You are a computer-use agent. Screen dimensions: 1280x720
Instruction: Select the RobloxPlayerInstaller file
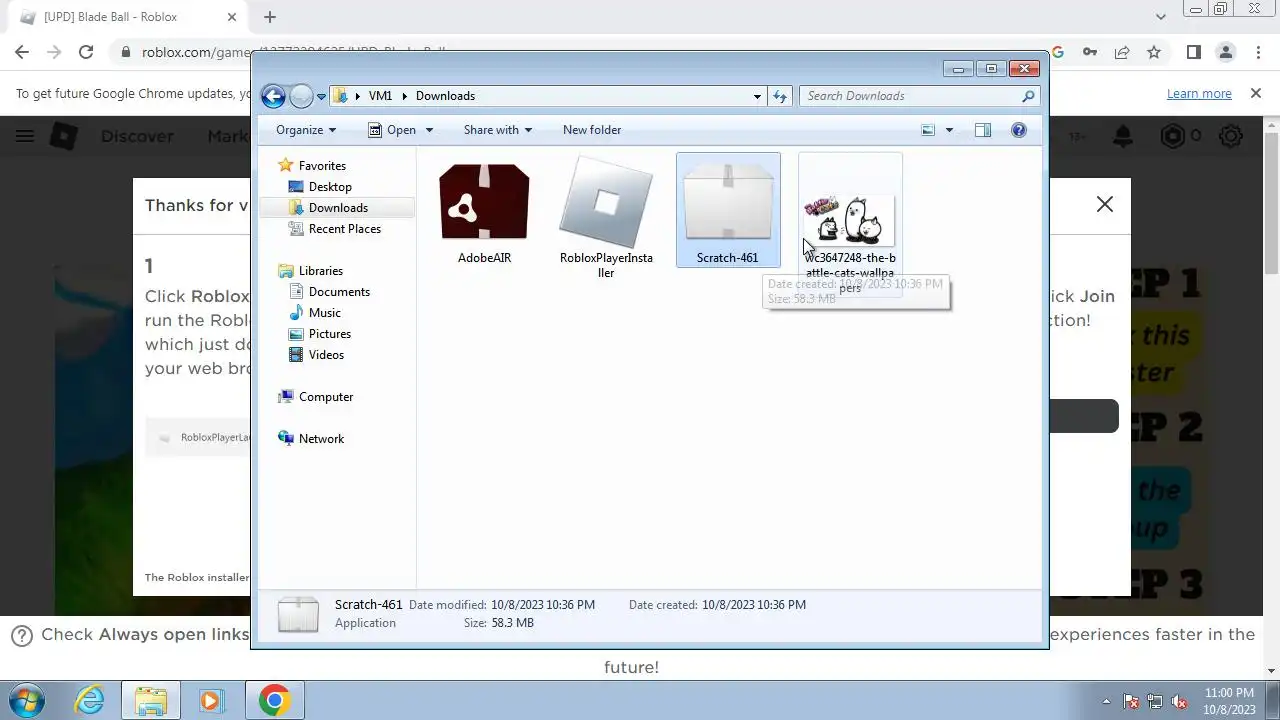(x=606, y=203)
